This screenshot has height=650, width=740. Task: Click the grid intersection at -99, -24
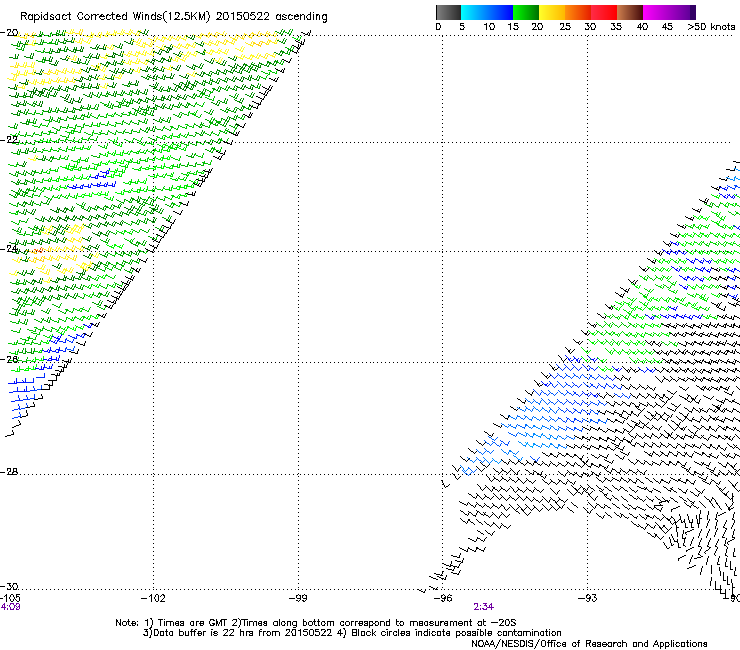pyautogui.click(x=298, y=251)
